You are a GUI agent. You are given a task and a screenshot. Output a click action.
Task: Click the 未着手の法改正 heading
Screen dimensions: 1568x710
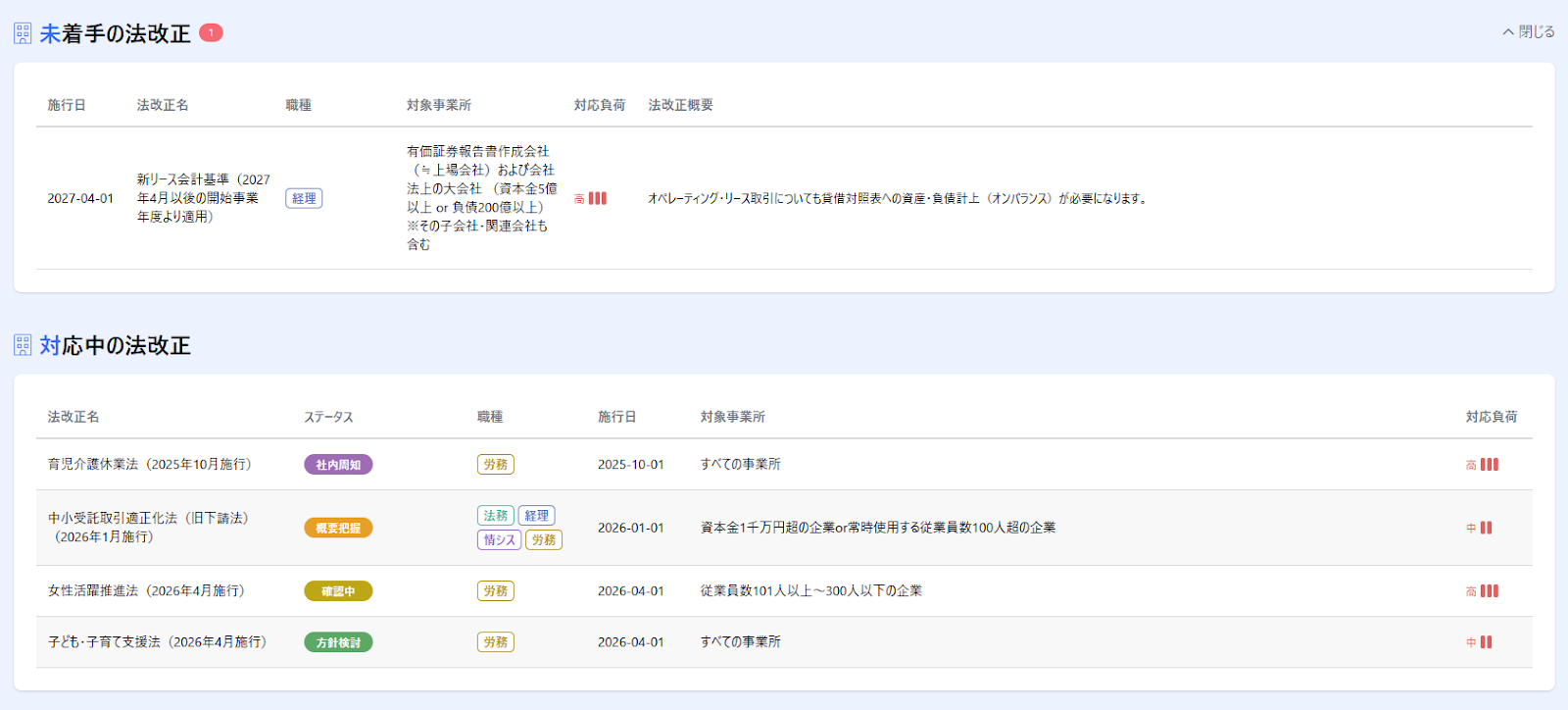[x=116, y=33]
